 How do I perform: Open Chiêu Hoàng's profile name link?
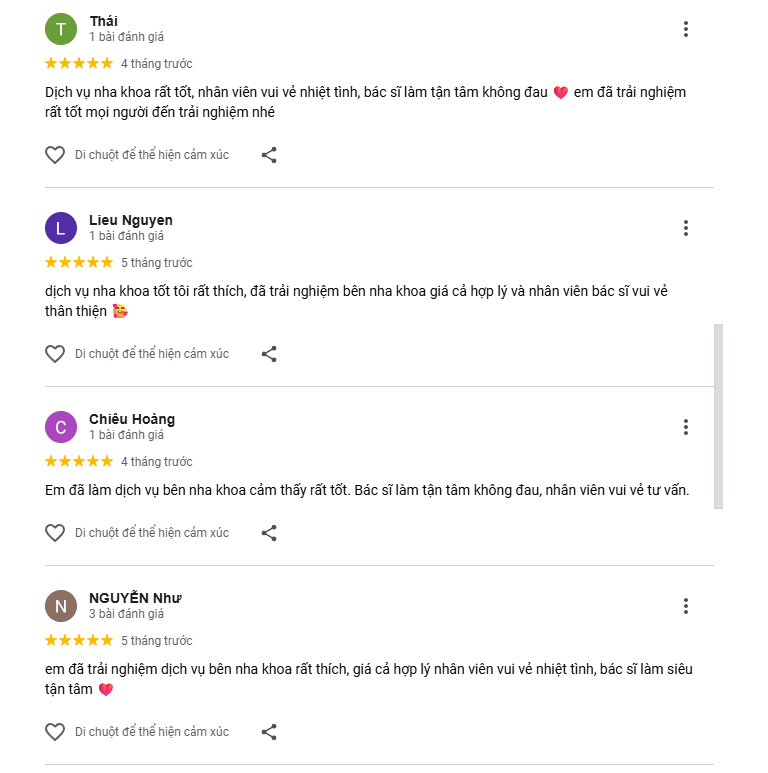[132, 419]
